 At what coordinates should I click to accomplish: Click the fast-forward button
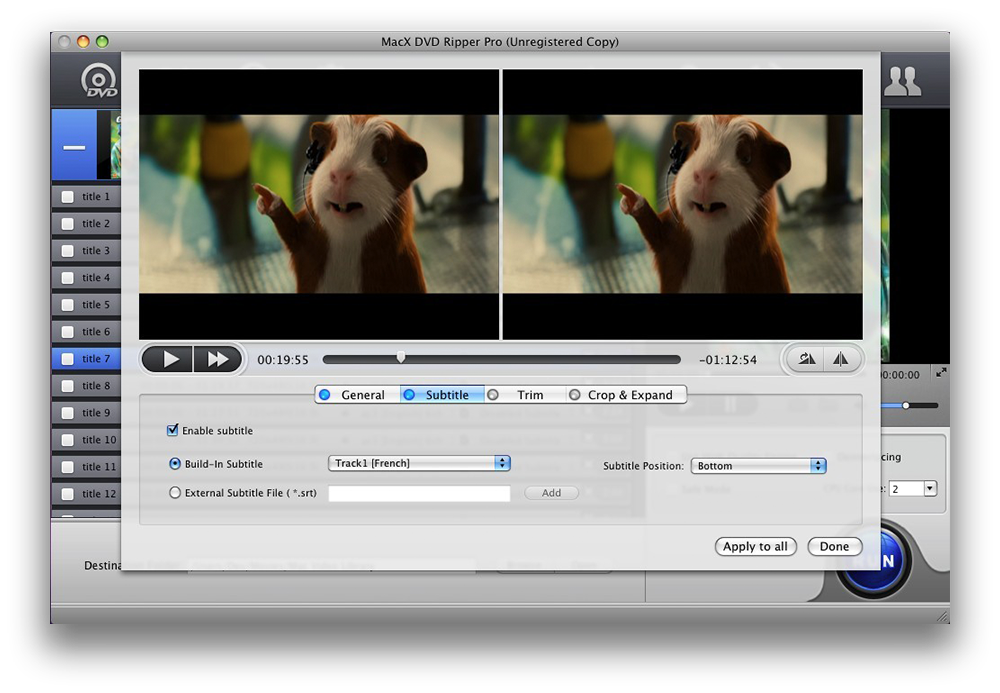coord(217,360)
